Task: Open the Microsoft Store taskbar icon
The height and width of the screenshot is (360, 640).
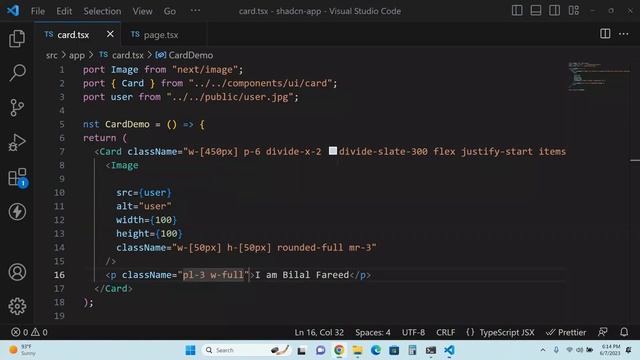Action: [394, 350]
